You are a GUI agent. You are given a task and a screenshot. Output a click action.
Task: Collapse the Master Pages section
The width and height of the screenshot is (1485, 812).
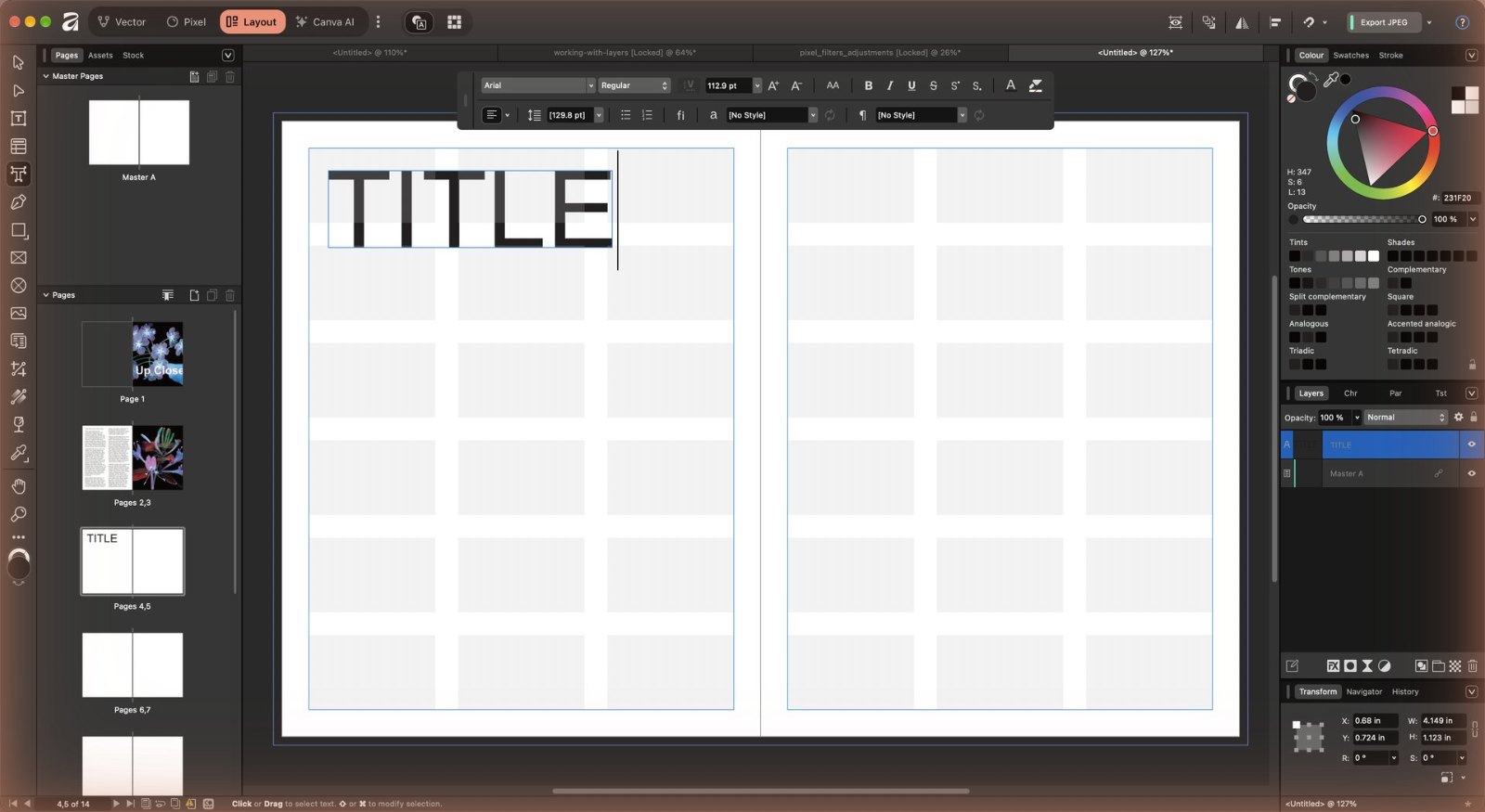pyautogui.click(x=46, y=76)
